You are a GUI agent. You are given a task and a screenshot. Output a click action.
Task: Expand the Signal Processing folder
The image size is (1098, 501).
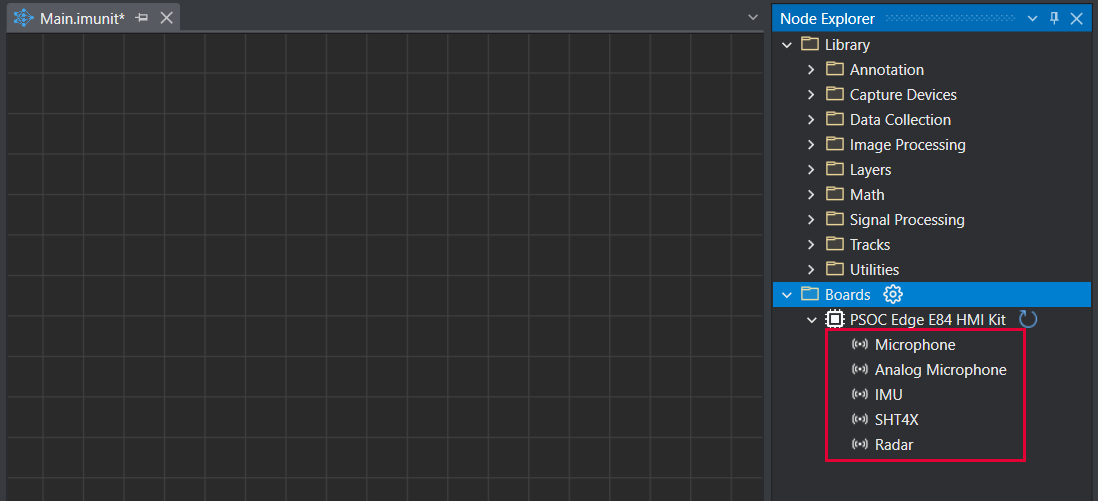click(811, 220)
